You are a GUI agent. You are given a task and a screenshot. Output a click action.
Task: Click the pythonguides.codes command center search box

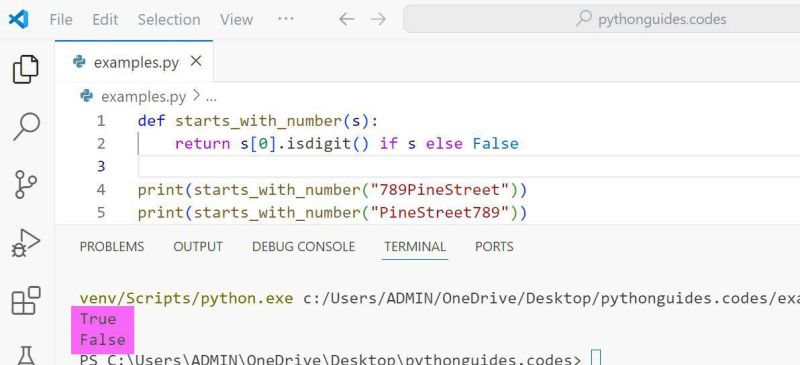(602, 19)
